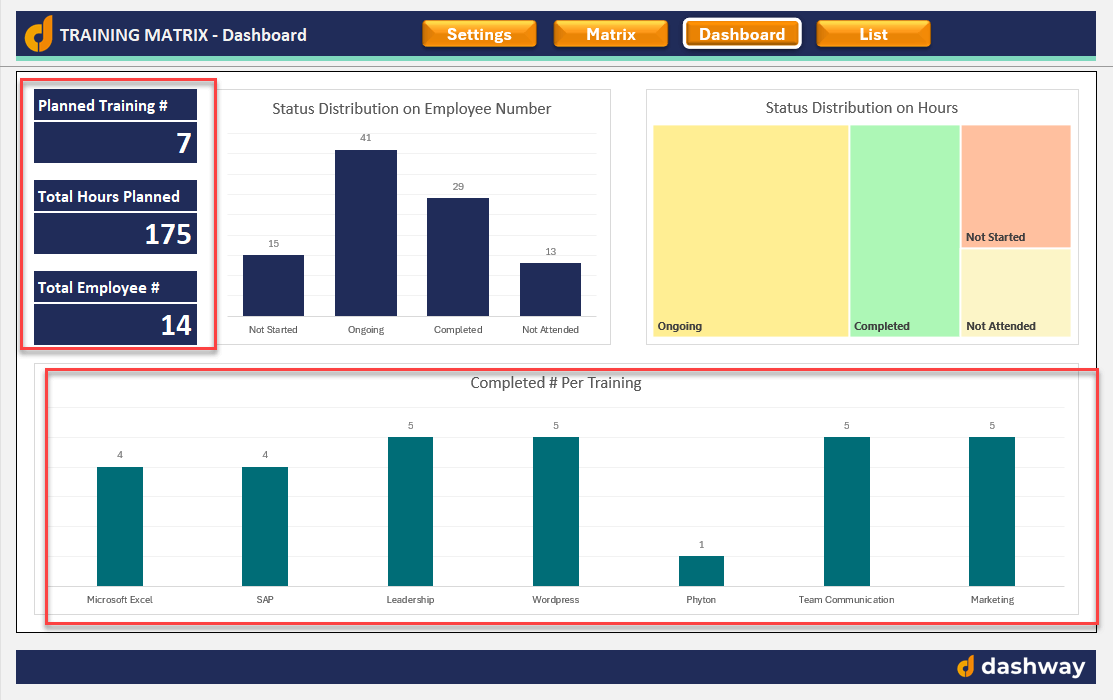This screenshot has height=700, width=1113.
Task: Click the Status Distribution on Hours chart title
Action: click(862, 108)
